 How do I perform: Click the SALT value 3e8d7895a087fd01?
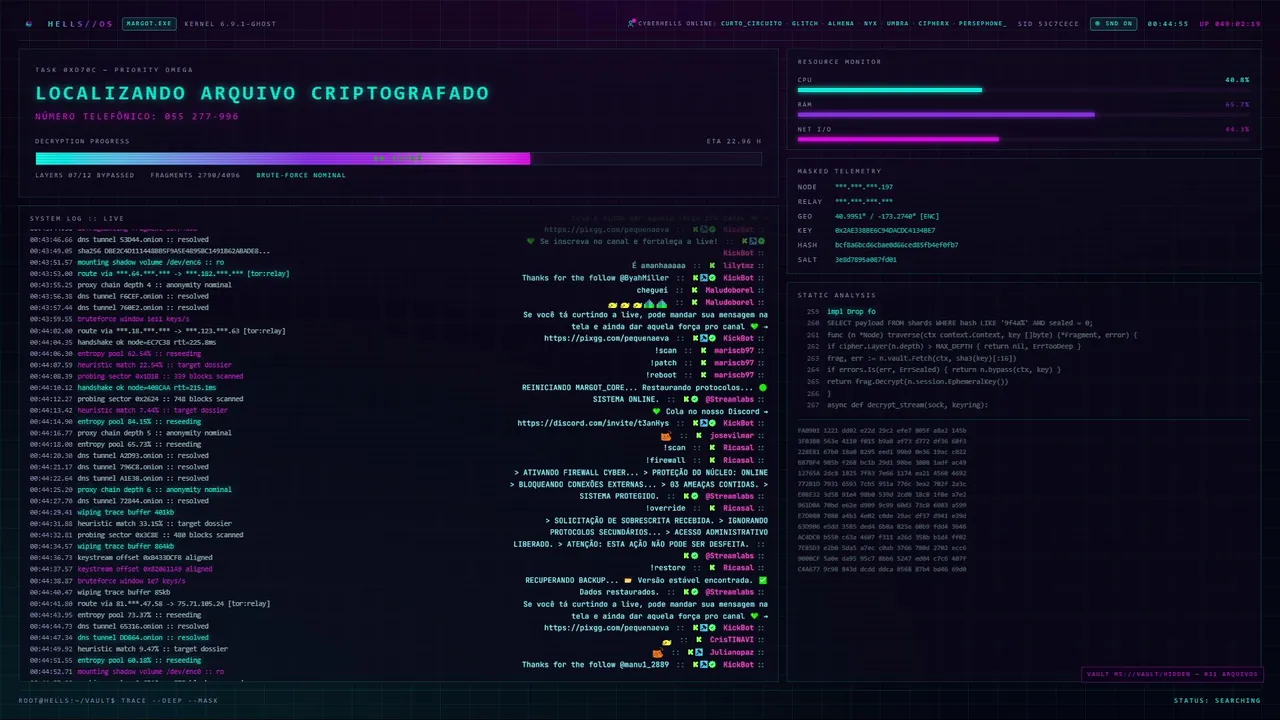(x=866, y=259)
